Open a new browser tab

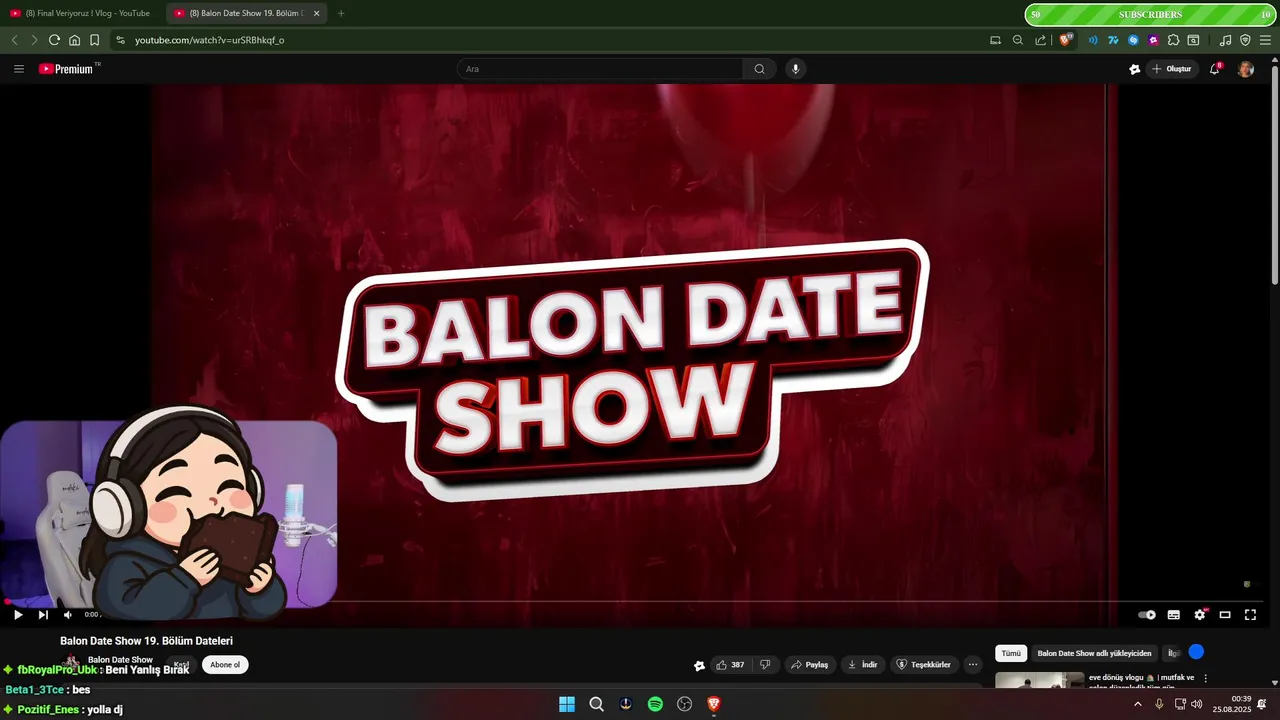pos(341,13)
